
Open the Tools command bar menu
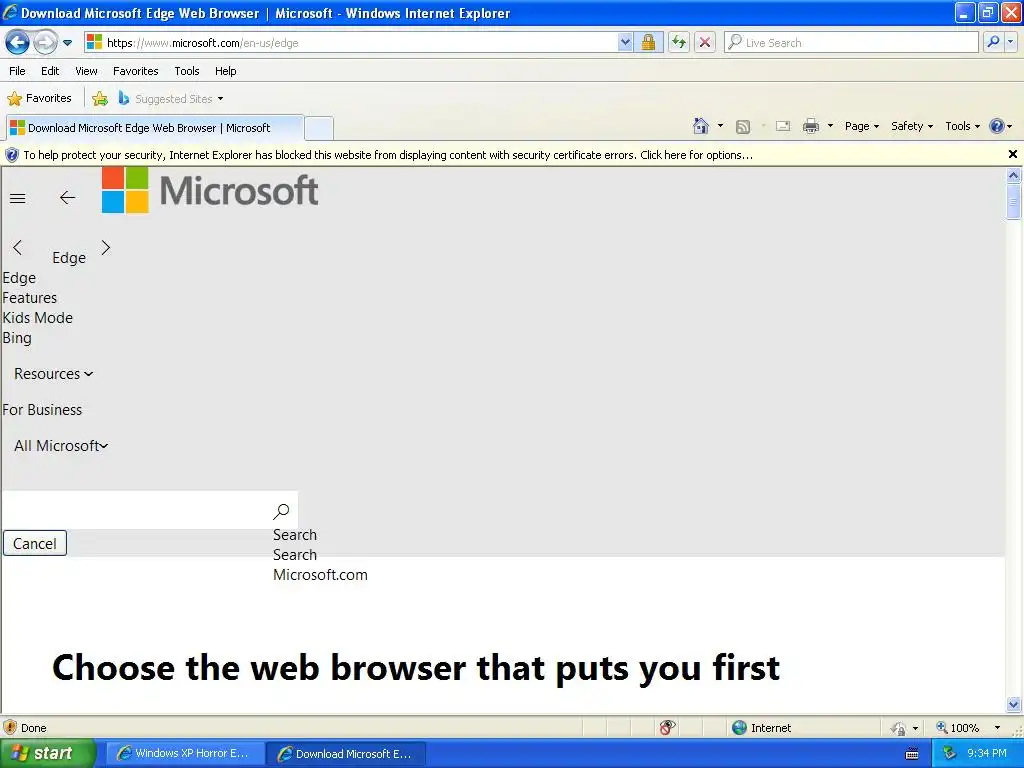click(962, 126)
